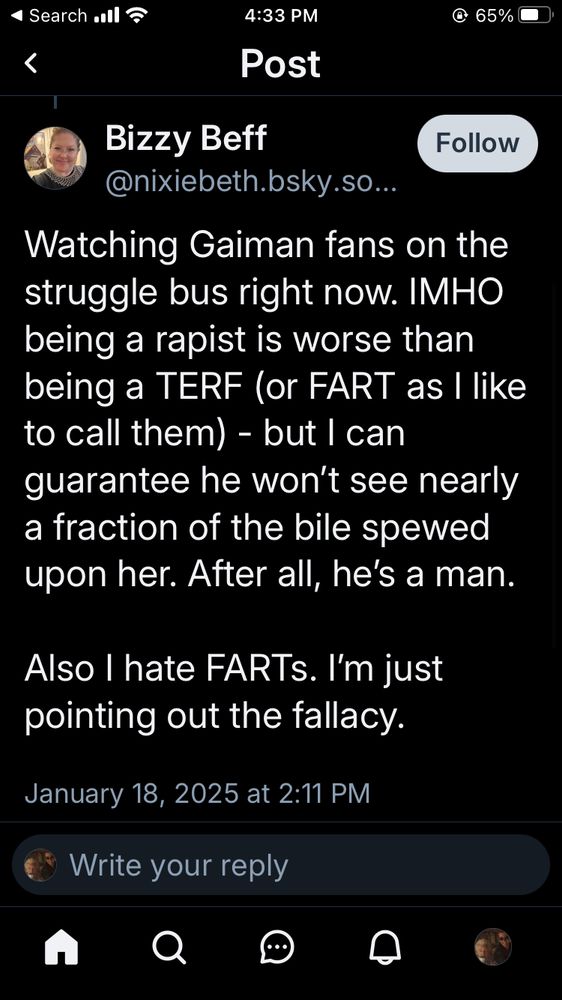This screenshot has width=562, height=1000.
Task: Open the Search magnifier tab
Action: pyautogui.click(x=170, y=946)
